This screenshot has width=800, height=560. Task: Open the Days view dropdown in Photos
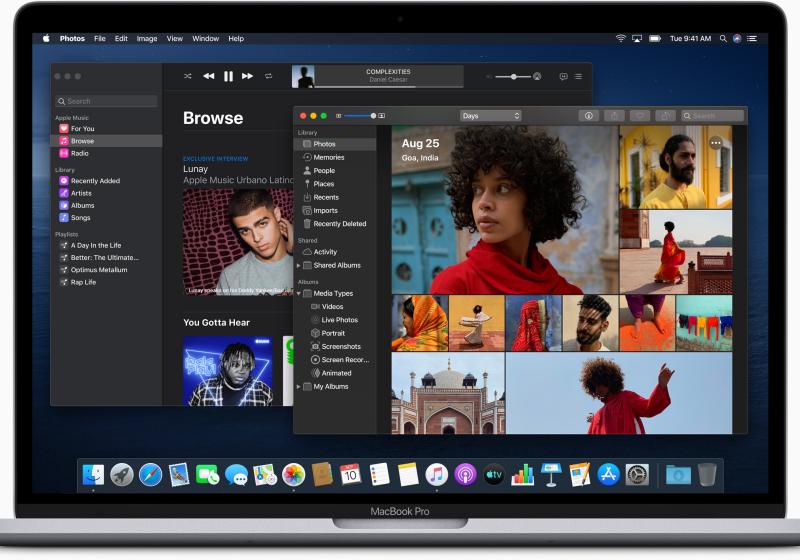point(490,116)
